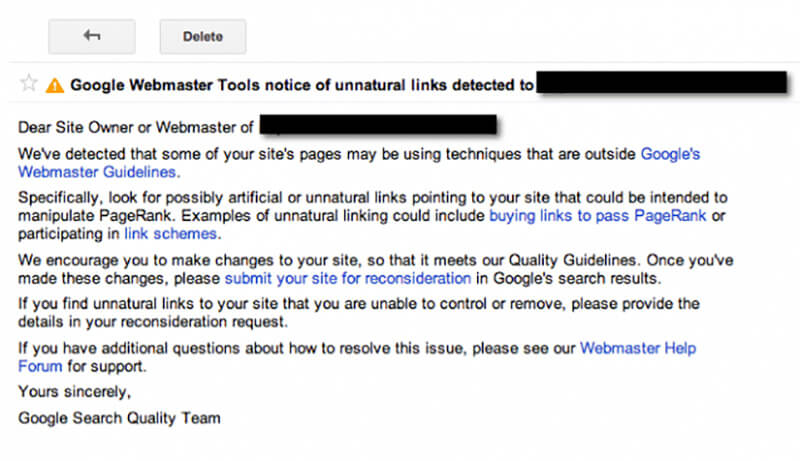Follow the buying links to pass PageRank link
This screenshot has width=800, height=461.
(x=597, y=216)
